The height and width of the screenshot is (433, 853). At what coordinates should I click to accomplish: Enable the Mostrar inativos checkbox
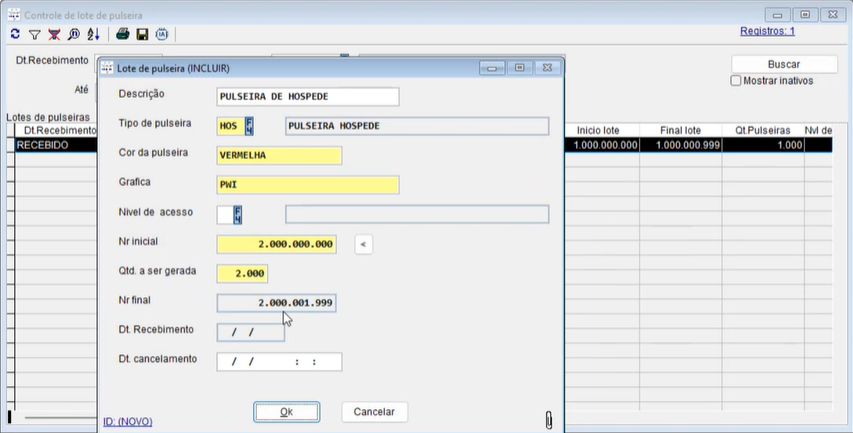736,81
